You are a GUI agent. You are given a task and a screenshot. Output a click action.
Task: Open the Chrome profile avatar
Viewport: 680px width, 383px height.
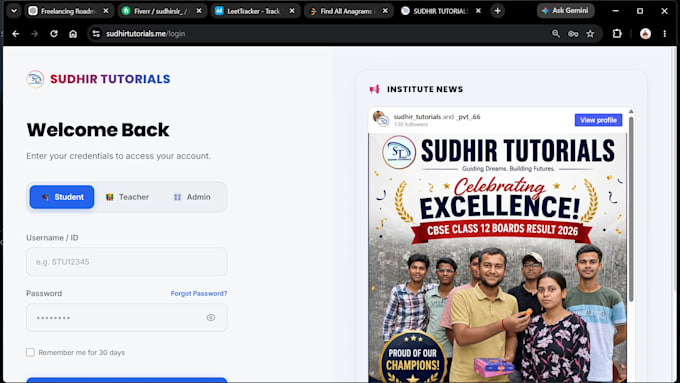coord(645,33)
